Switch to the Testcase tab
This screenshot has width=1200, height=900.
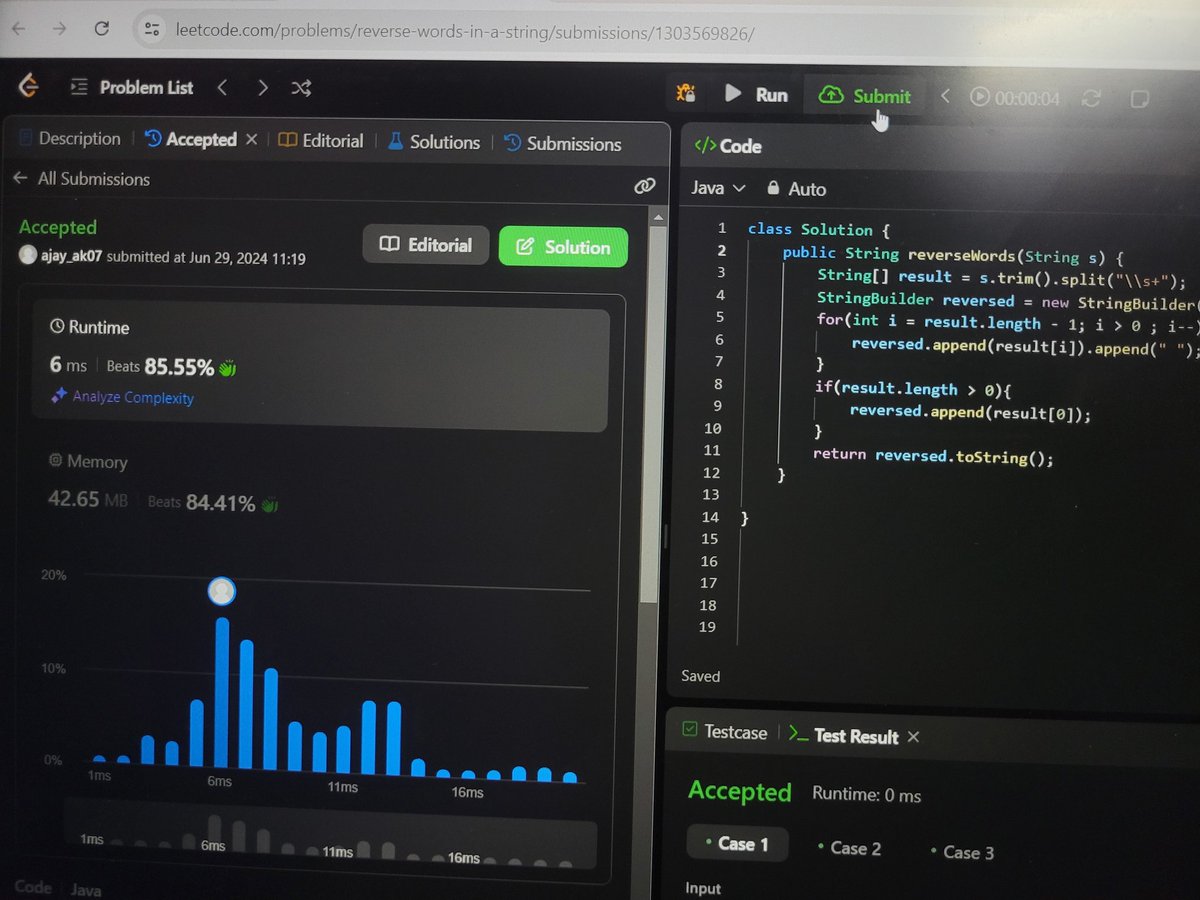pyautogui.click(x=724, y=732)
